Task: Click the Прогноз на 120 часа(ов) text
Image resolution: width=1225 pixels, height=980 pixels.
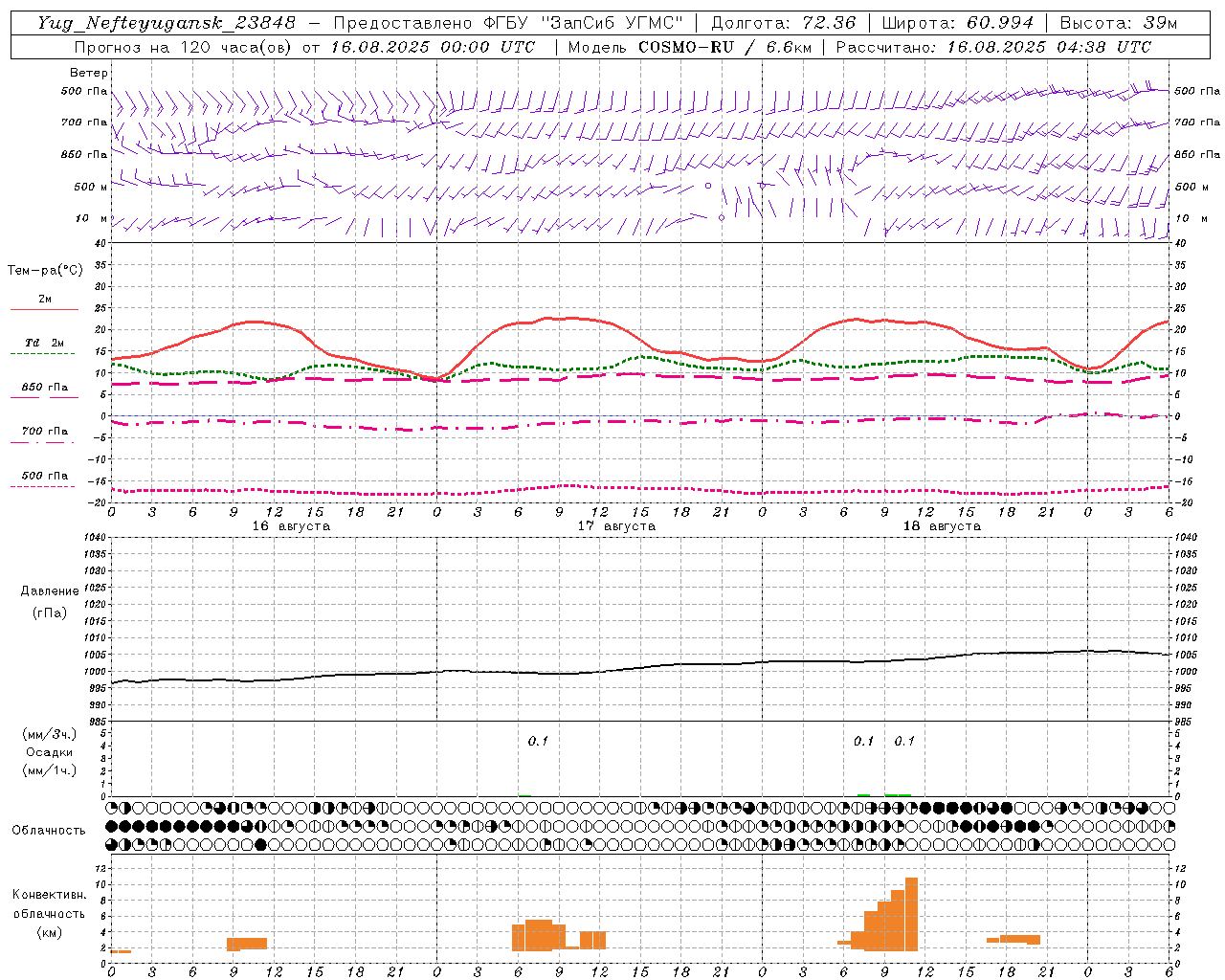Action: pyautogui.click(x=184, y=47)
